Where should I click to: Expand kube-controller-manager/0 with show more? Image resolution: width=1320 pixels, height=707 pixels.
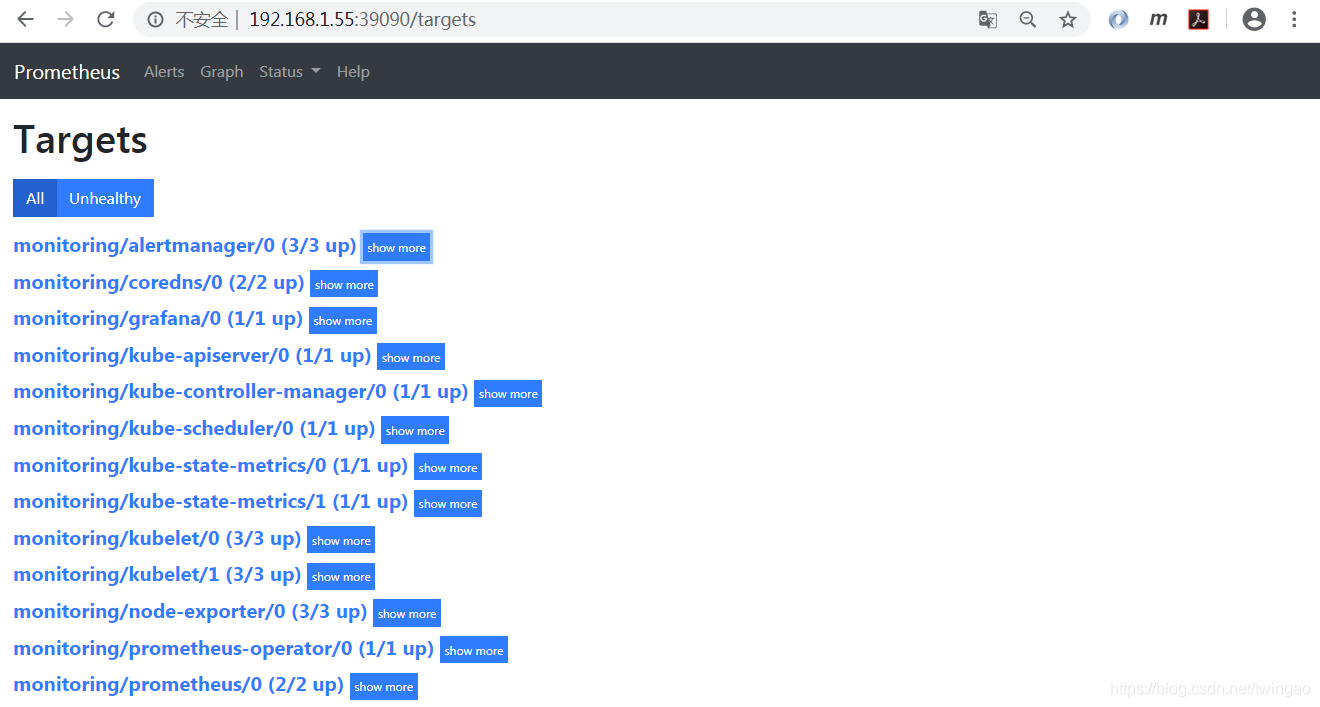click(x=508, y=393)
